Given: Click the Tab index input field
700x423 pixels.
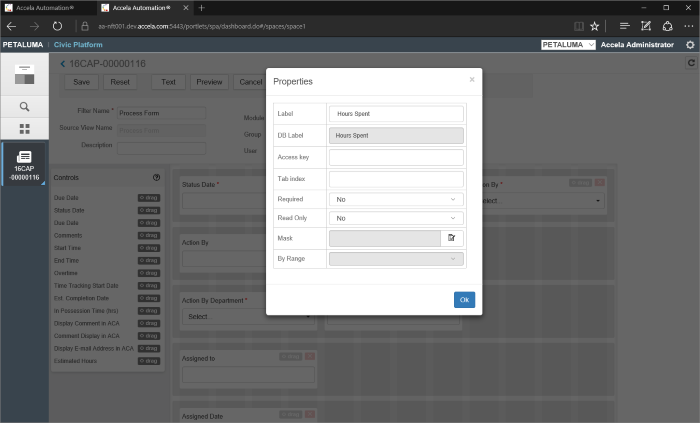Looking at the screenshot, I should click(x=396, y=179).
